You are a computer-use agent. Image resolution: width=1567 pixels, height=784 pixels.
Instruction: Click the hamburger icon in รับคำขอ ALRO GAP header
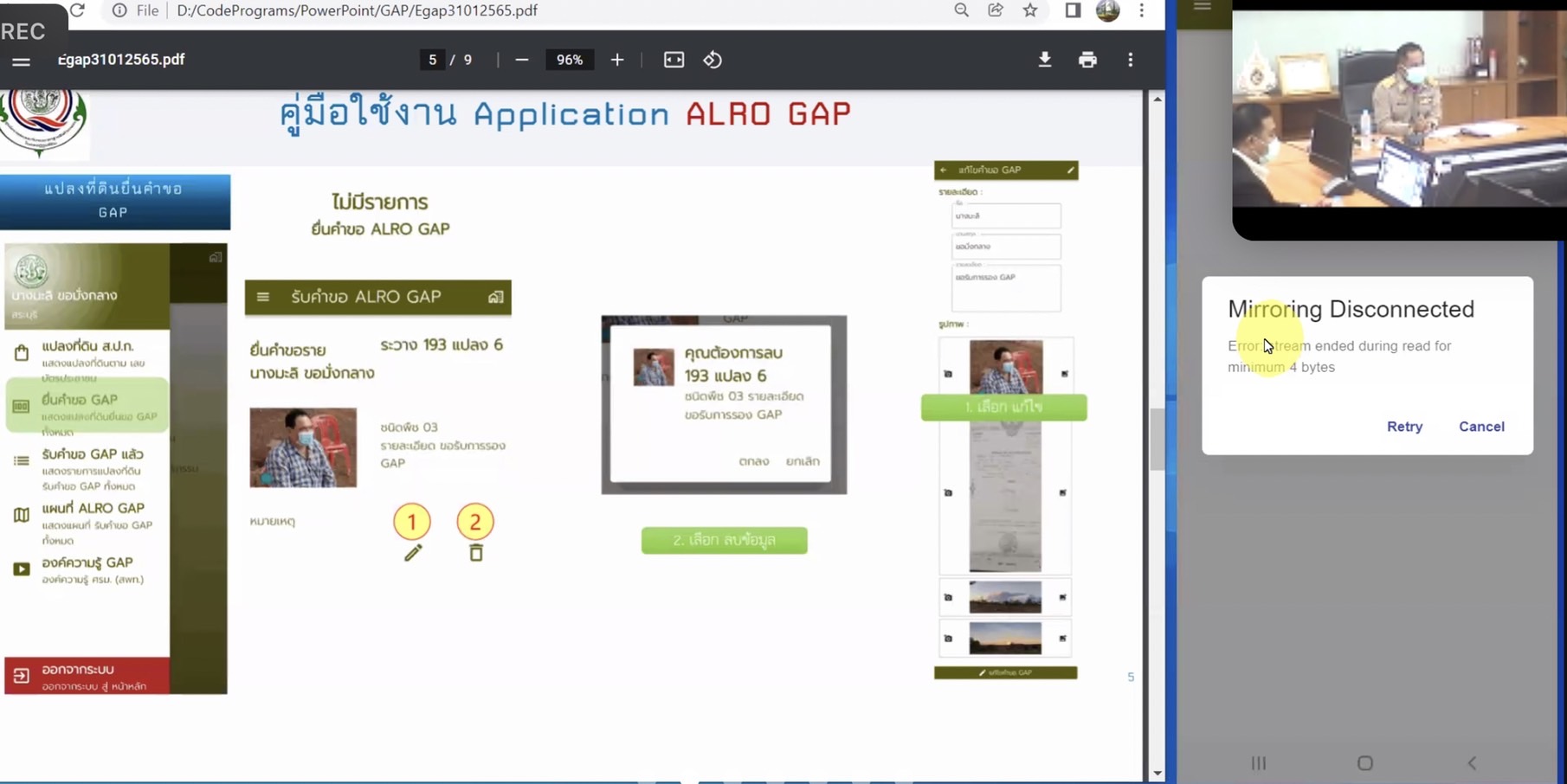263,297
